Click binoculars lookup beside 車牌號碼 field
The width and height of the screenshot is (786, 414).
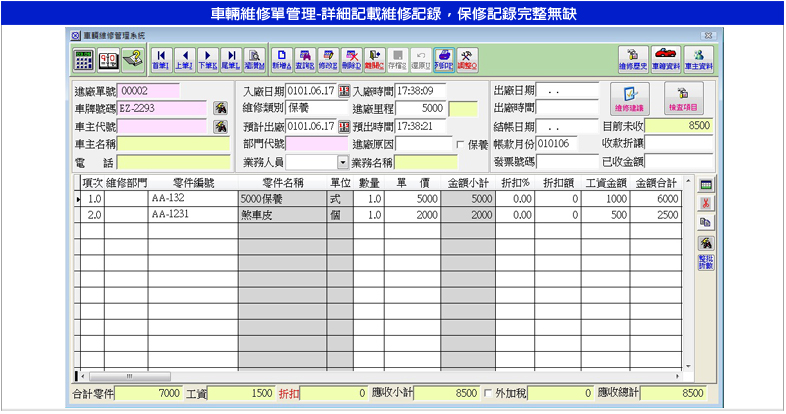pyautogui.click(x=220, y=108)
